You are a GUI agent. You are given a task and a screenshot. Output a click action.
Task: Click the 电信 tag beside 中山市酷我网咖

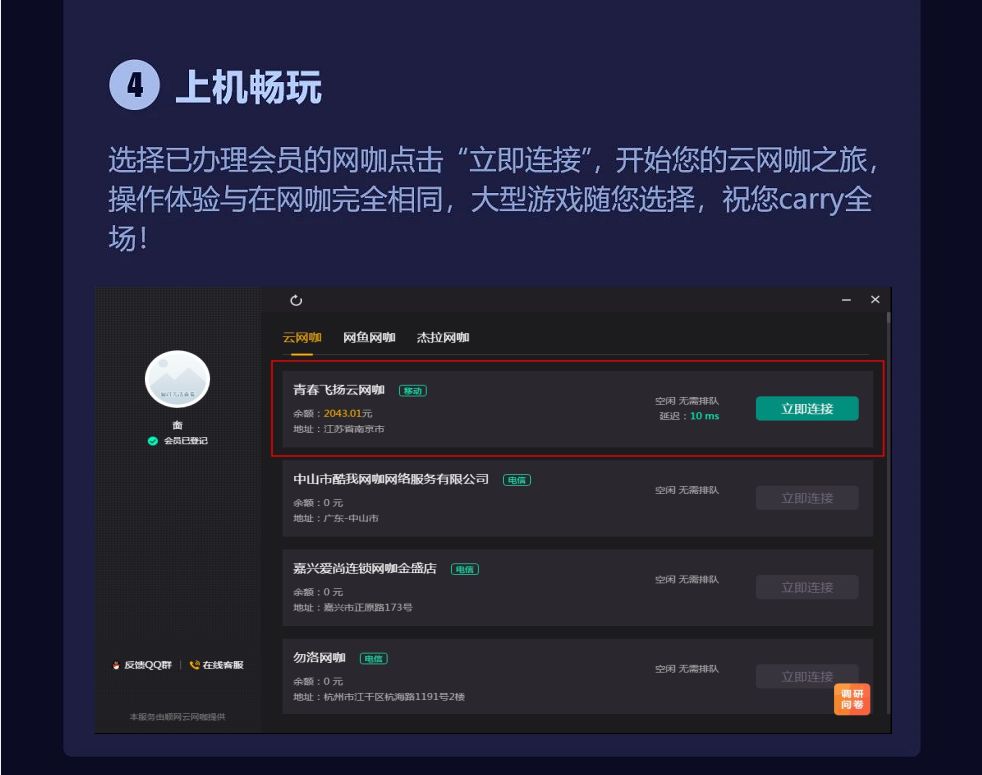(x=517, y=480)
